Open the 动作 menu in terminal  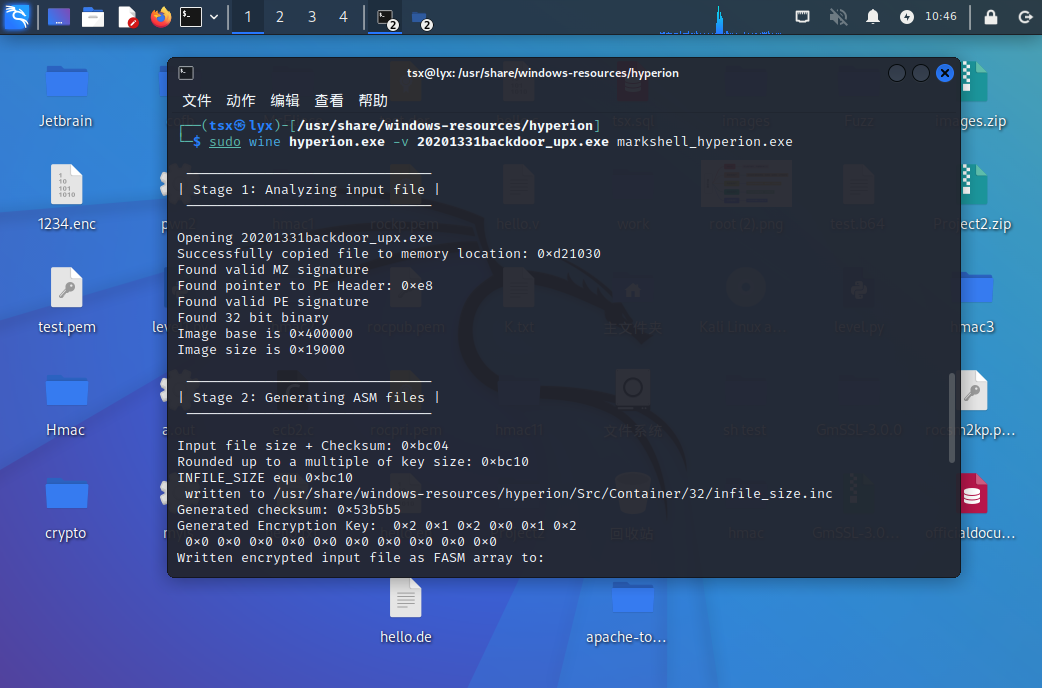point(241,100)
